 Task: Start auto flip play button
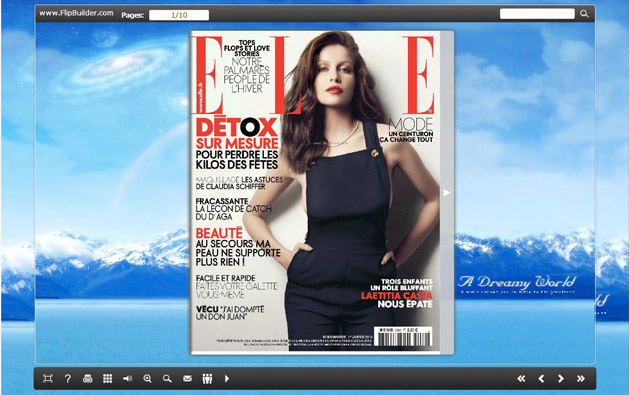point(227,379)
